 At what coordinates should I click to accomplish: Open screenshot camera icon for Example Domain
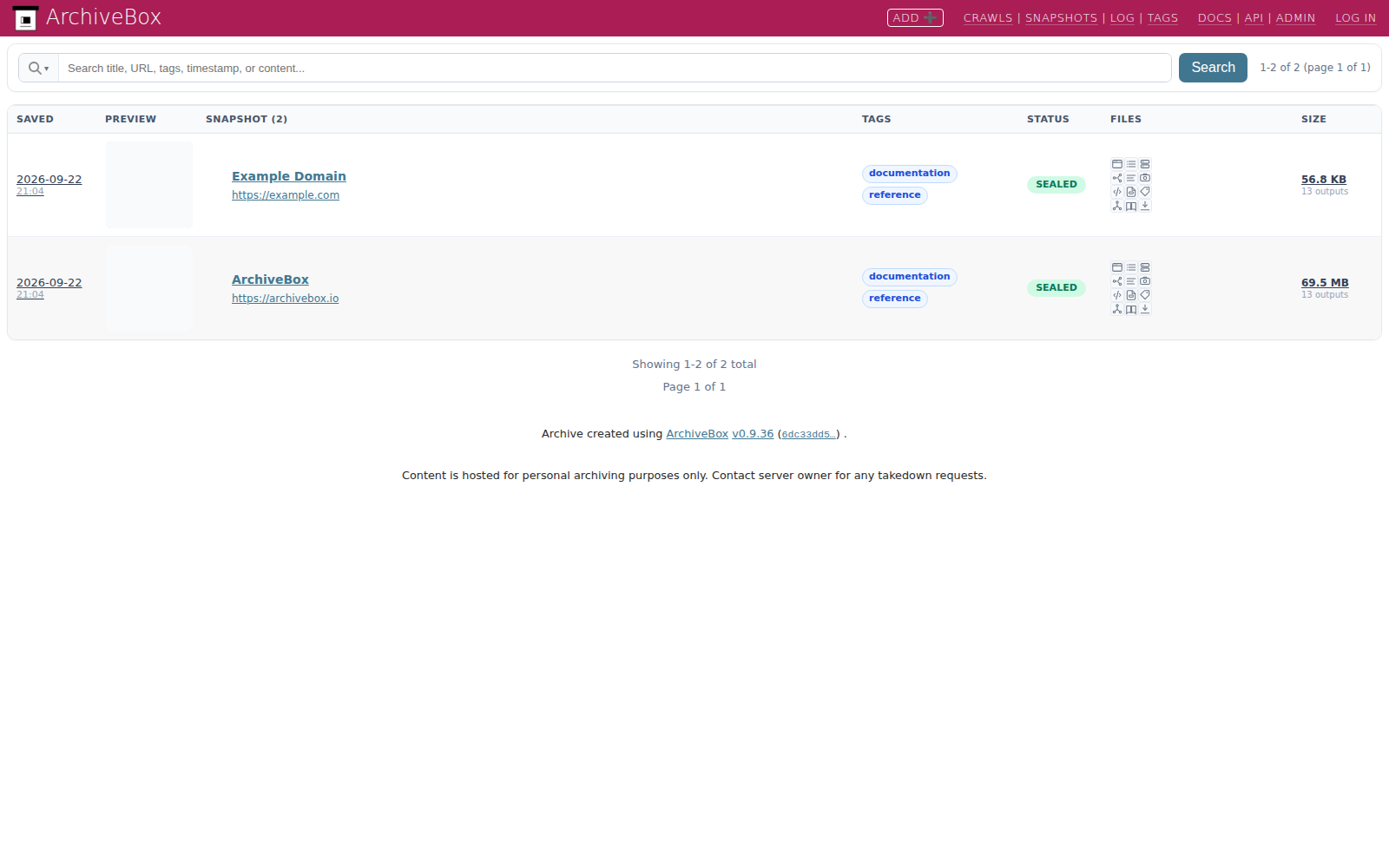(x=1145, y=178)
